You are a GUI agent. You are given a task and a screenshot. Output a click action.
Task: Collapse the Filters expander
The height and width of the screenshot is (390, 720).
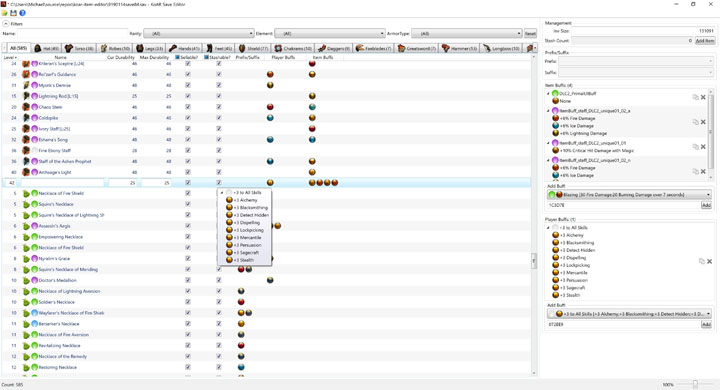coord(6,23)
